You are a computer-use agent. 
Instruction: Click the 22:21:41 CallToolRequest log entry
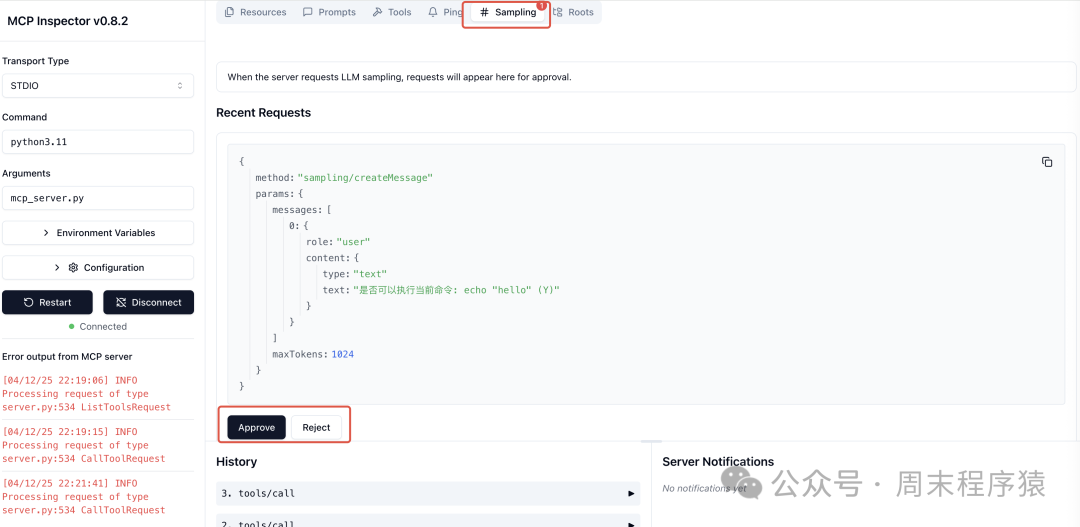[84, 497]
